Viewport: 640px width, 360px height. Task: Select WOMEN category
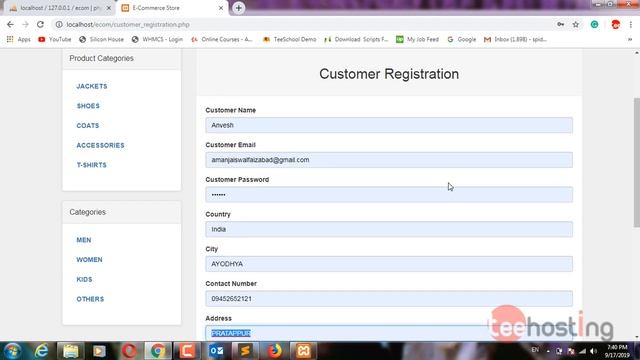pyautogui.click(x=89, y=260)
